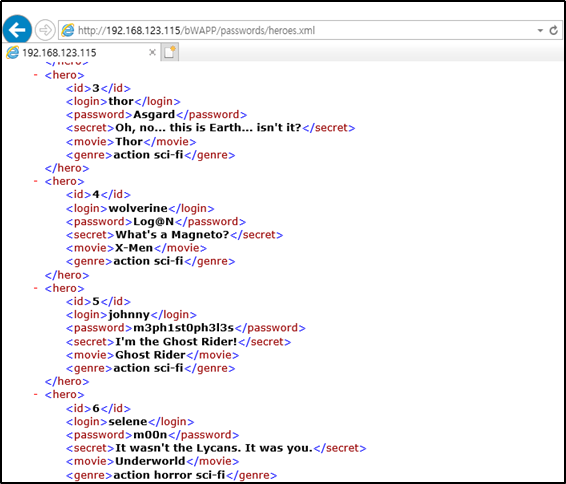Image resolution: width=566 pixels, height=484 pixels.
Task: Click the genre value 'action horror sci-fi'
Action: pos(169,475)
